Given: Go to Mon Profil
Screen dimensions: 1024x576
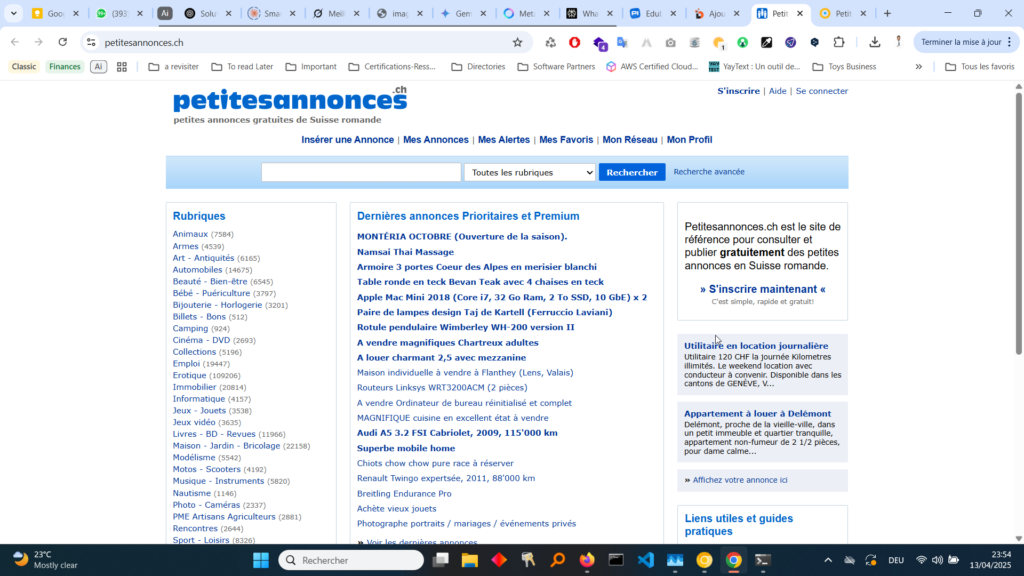Looking at the screenshot, I should (689, 140).
